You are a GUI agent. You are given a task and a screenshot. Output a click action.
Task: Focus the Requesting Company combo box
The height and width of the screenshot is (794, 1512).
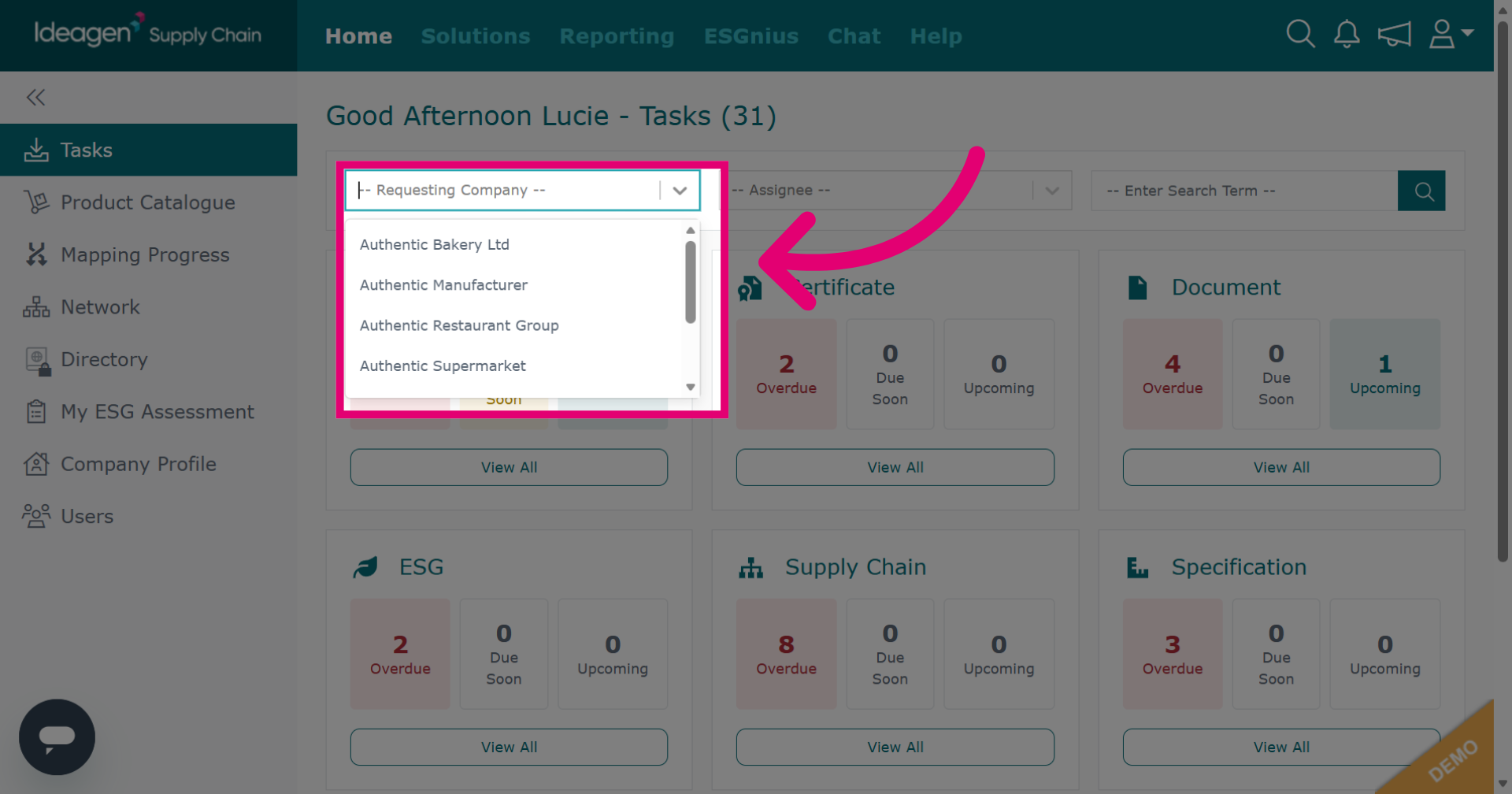point(523,191)
